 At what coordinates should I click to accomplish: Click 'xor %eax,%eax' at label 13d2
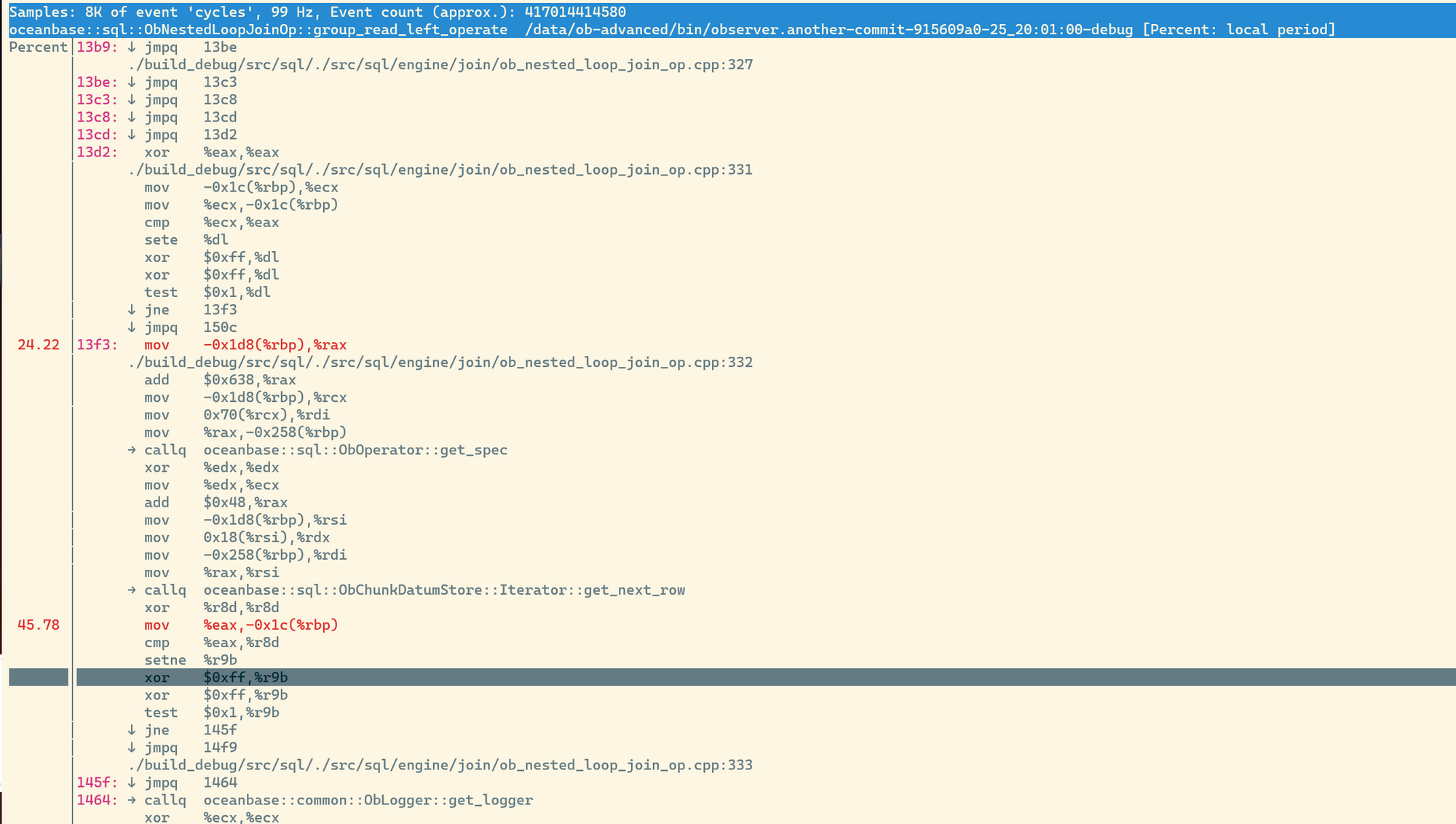pyautogui.click(x=211, y=152)
